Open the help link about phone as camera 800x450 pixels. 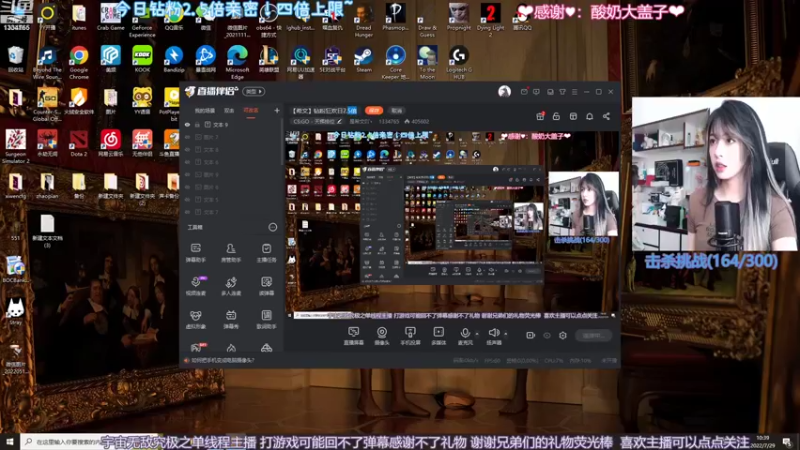tap(222, 360)
